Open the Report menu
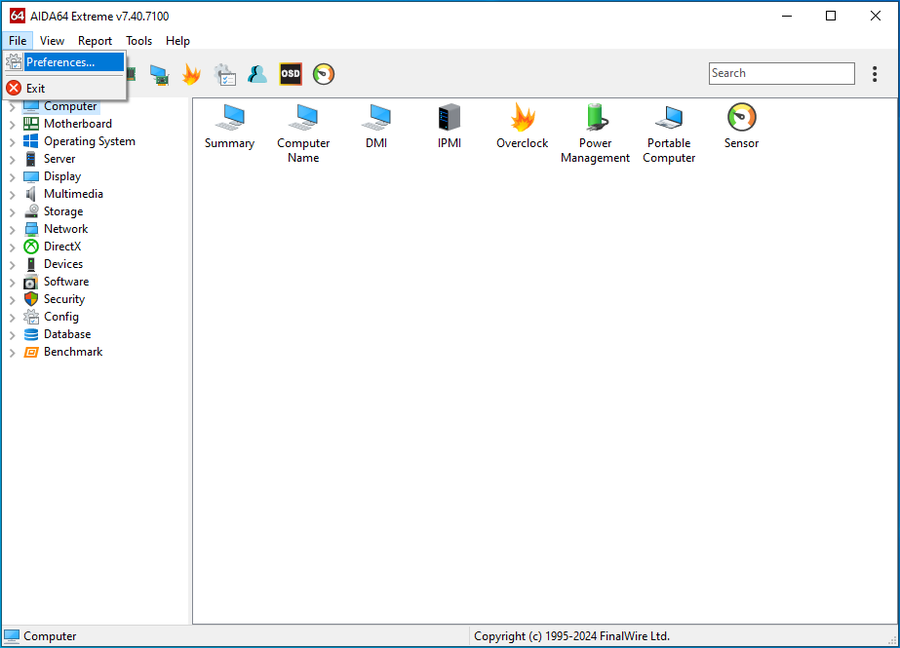Image resolution: width=900 pixels, height=648 pixels. tap(95, 41)
